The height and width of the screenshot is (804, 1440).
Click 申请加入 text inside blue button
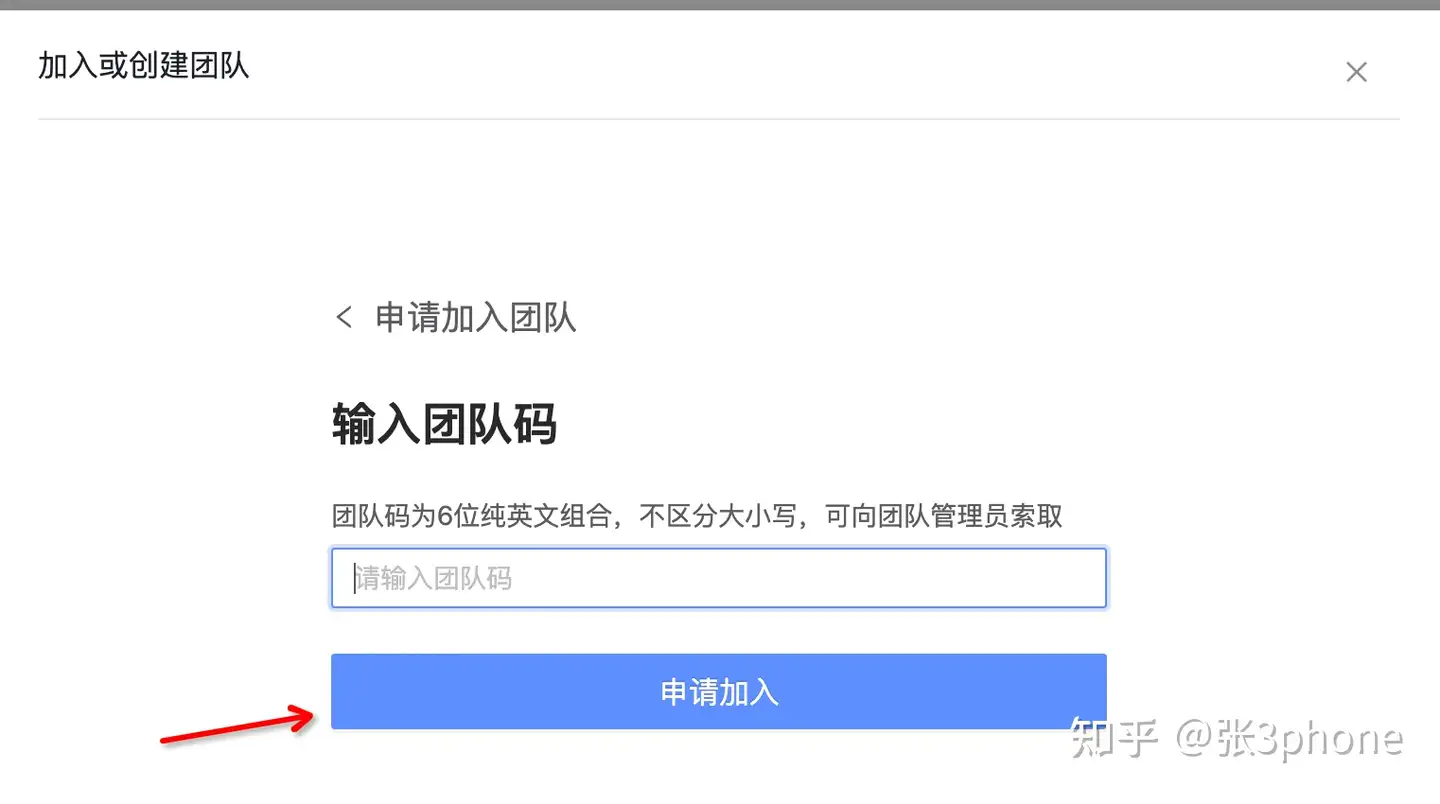coord(719,692)
